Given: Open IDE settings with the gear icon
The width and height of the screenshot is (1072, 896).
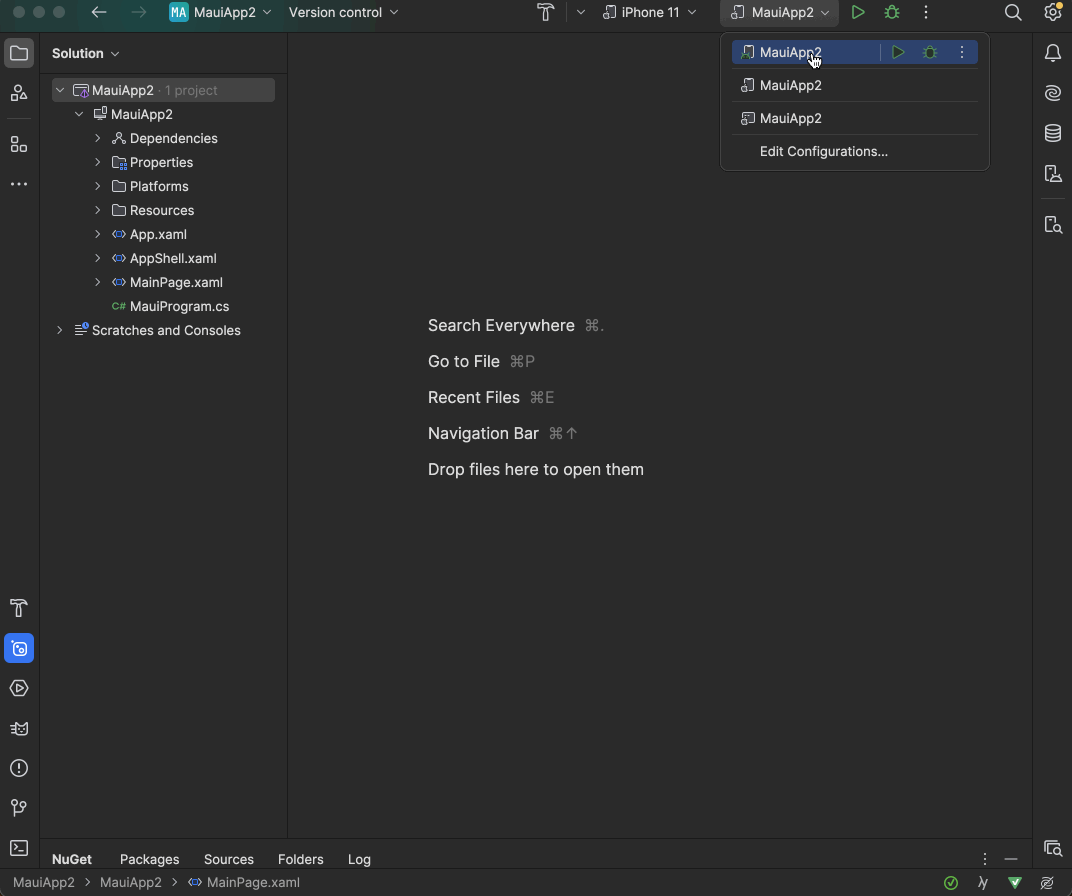Looking at the screenshot, I should [1052, 12].
